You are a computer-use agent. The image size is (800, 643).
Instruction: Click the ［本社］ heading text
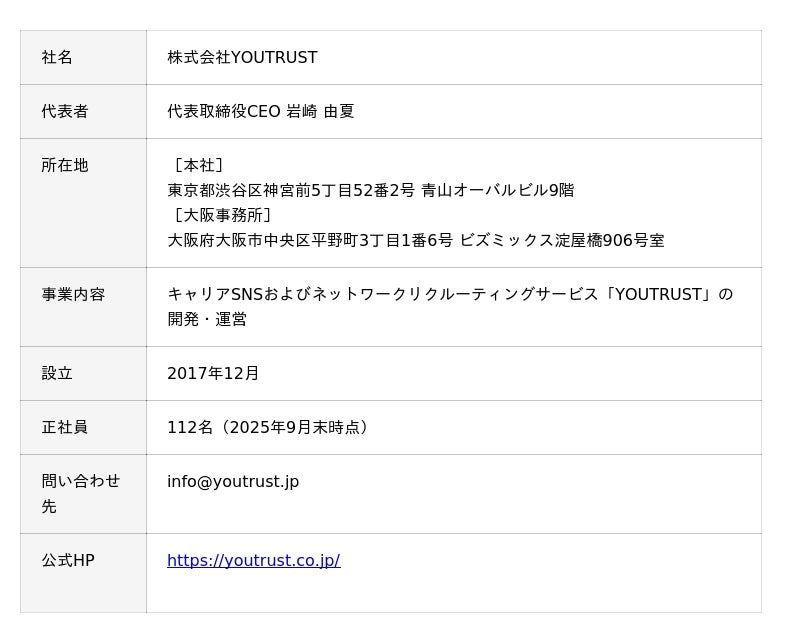point(197,165)
